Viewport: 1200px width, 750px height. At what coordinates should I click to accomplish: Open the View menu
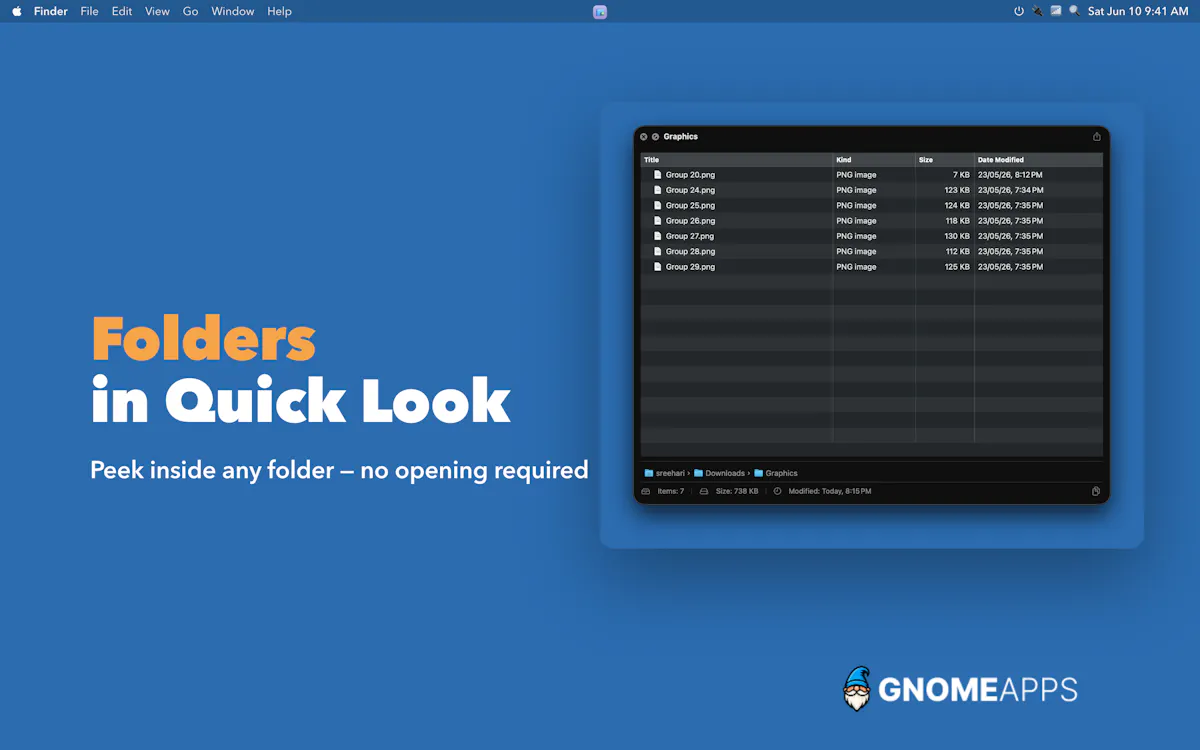[157, 11]
